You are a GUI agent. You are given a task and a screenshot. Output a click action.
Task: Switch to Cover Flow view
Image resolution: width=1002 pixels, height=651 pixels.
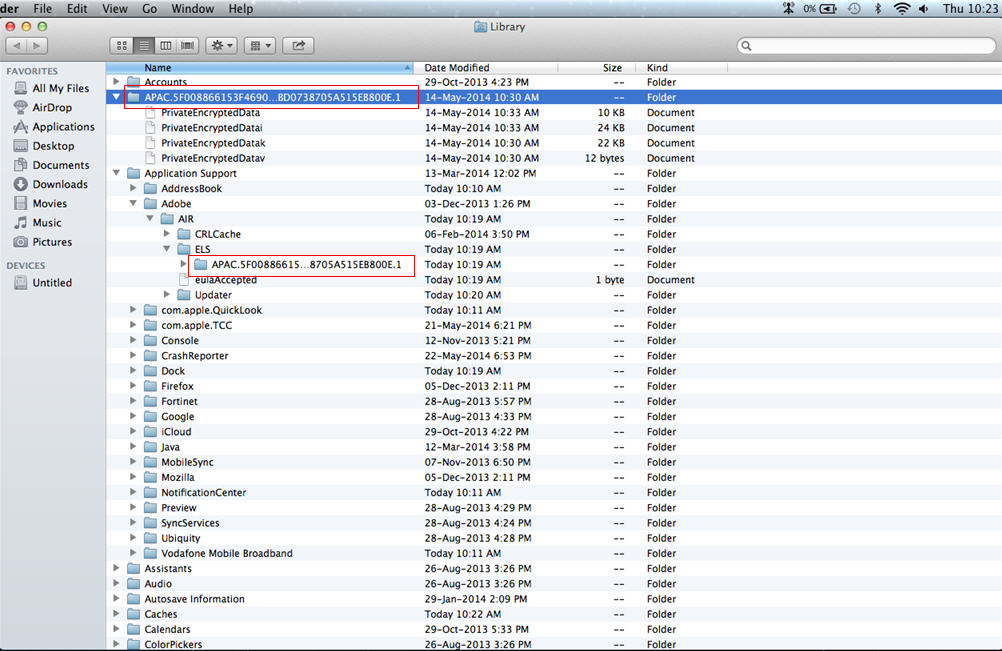(187, 46)
